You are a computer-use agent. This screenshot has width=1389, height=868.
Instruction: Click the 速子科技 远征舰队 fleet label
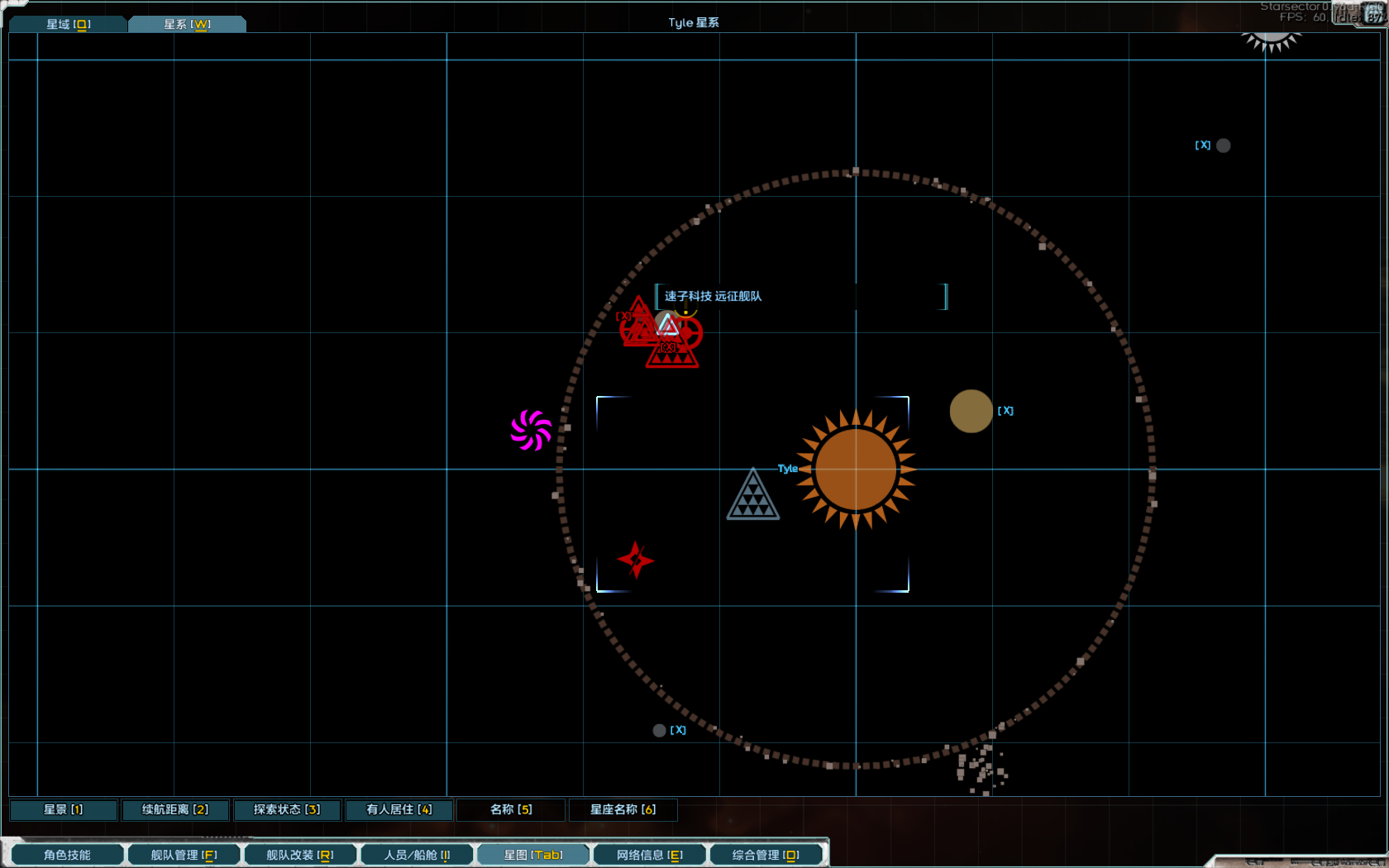point(713,296)
